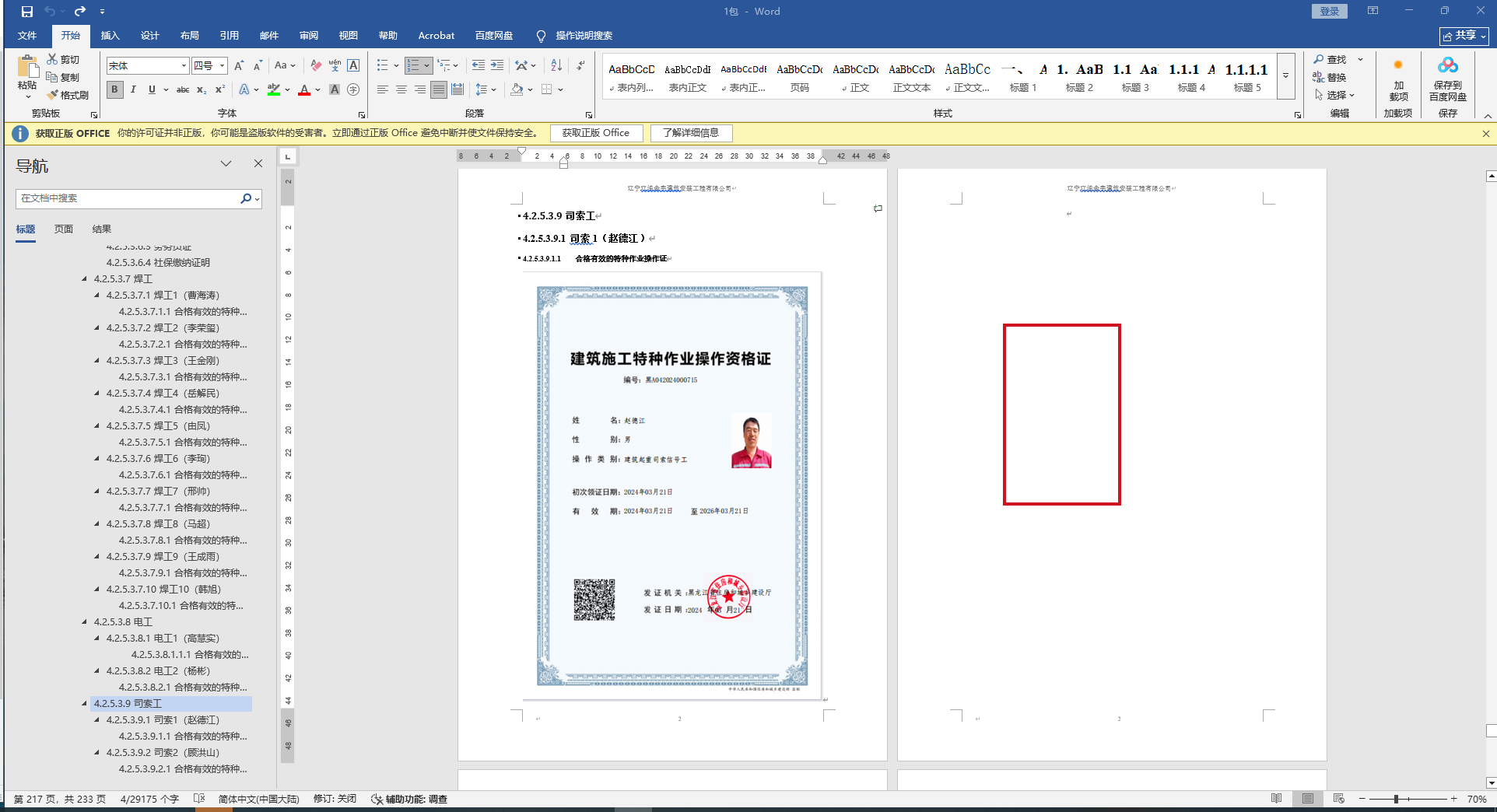Switch to 页面 tab in navigation pane
This screenshot has height=812, width=1497.
click(x=64, y=229)
